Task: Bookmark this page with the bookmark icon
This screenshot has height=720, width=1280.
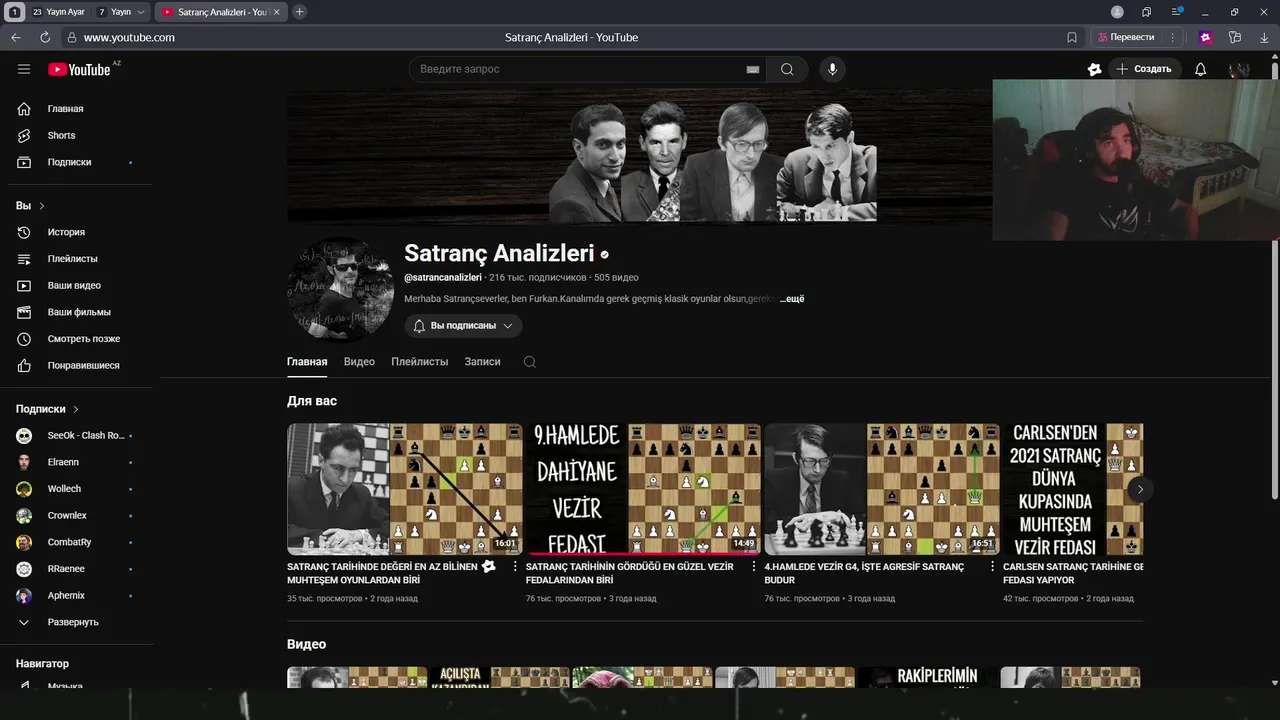Action: [1072, 37]
